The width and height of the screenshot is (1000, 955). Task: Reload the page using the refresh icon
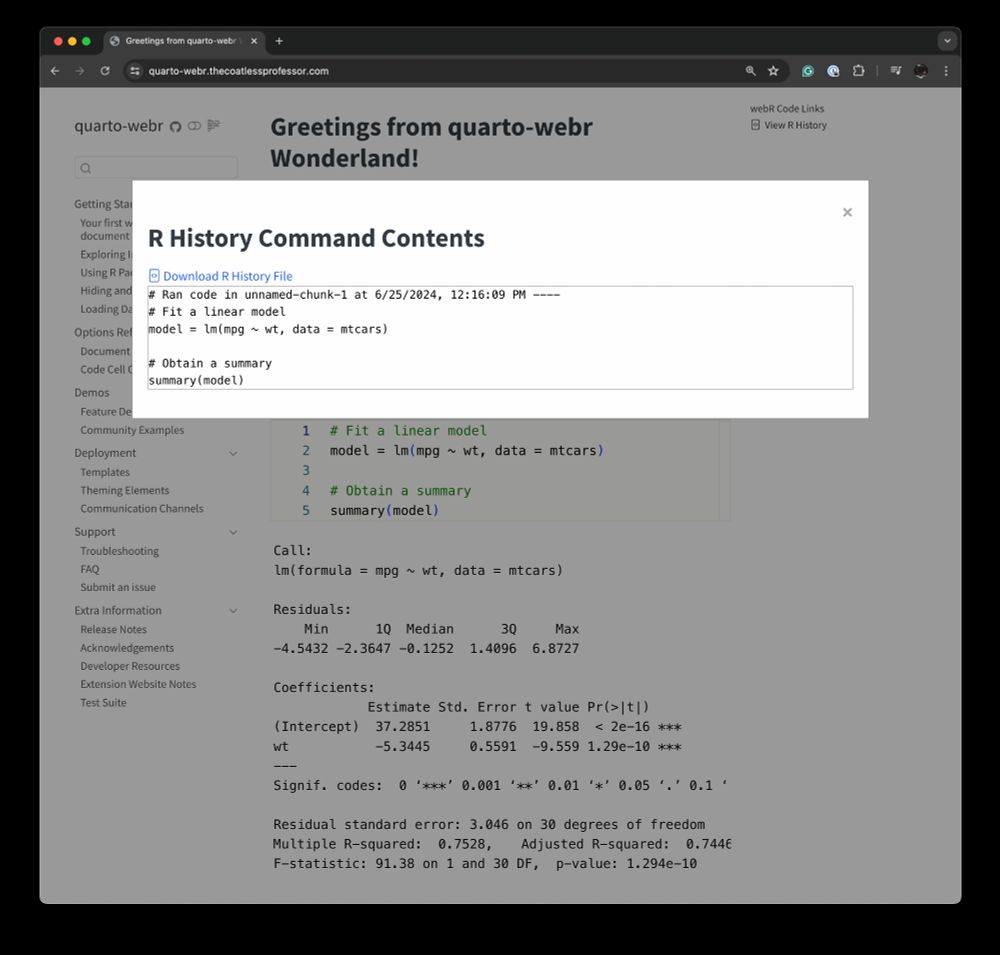point(105,71)
